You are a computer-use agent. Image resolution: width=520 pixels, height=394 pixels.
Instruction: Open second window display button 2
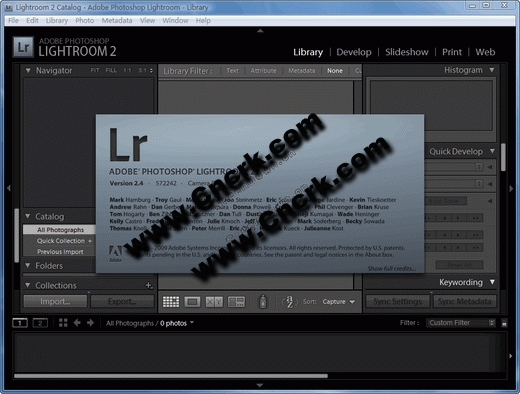40,323
